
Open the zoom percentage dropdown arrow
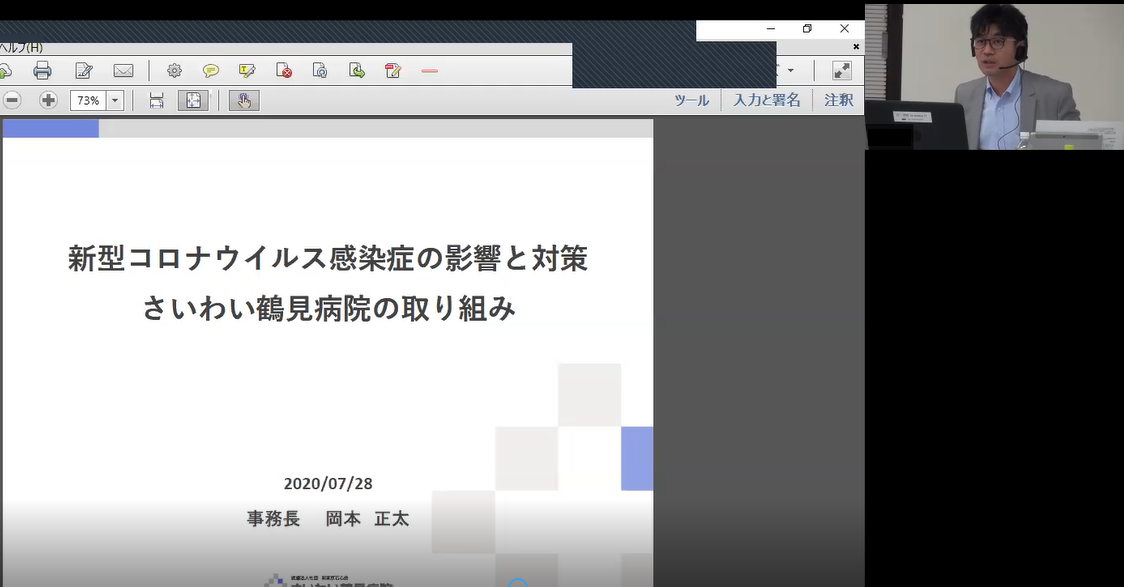pyautogui.click(x=115, y=100)
